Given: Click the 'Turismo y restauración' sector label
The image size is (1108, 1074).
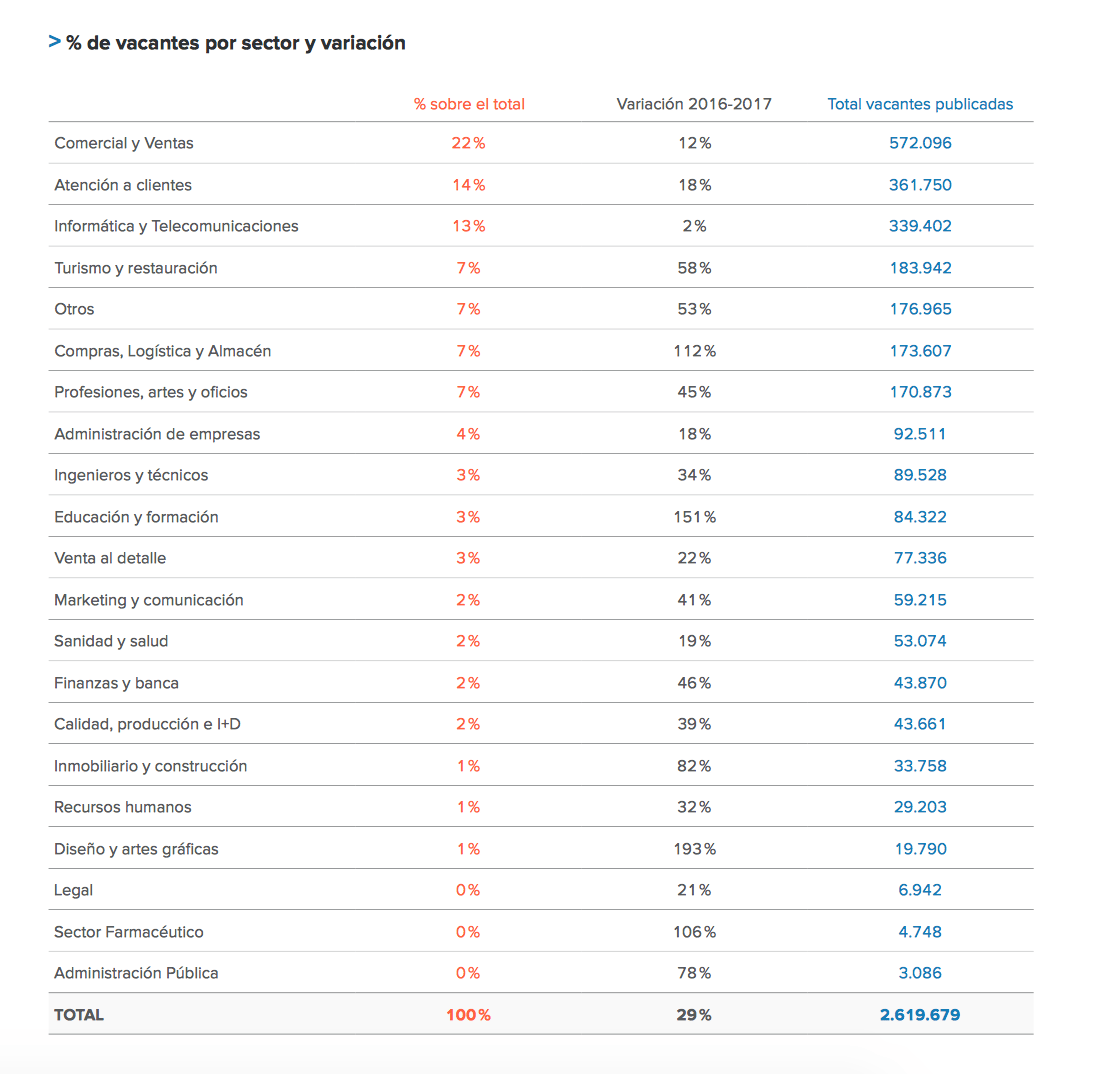Looking at the screenshot, I should [136, 268].
